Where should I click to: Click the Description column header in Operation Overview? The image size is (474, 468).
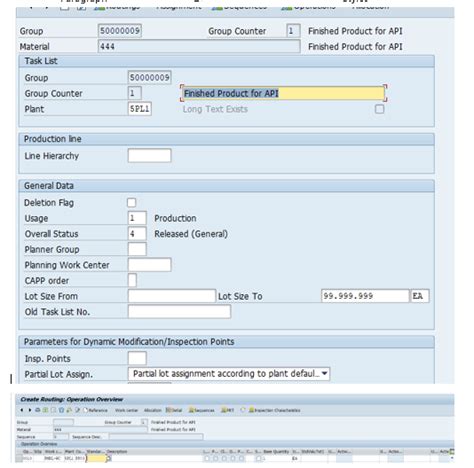tap(117, 452)
